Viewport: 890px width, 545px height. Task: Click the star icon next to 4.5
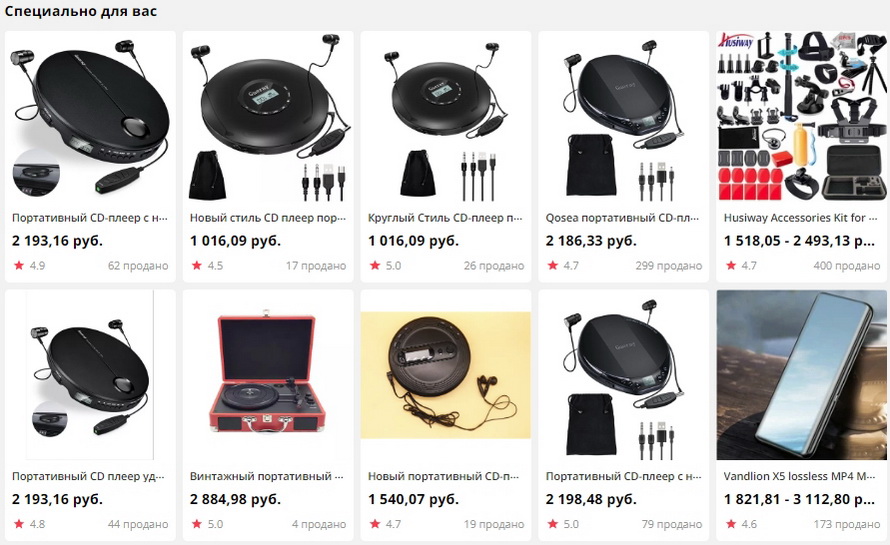tap(197, 265)
